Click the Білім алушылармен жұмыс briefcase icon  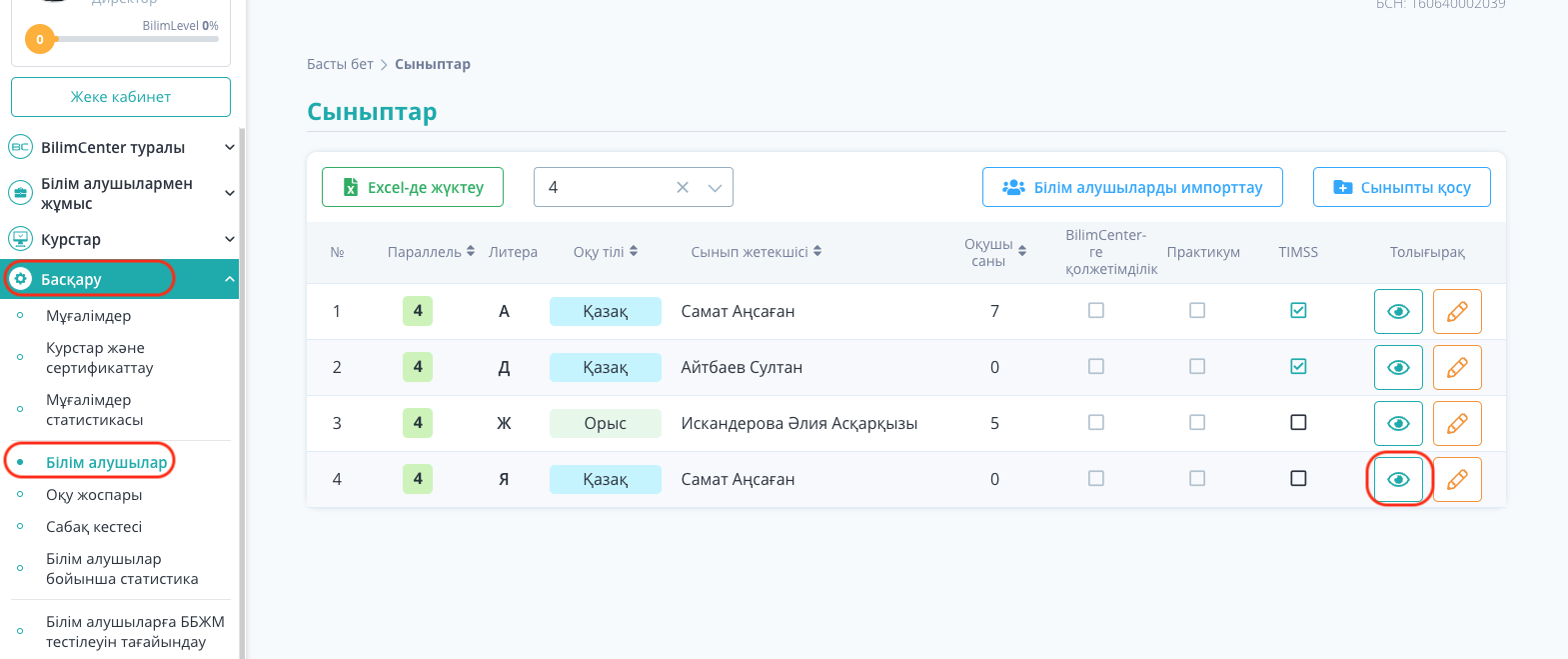[20, 192]
